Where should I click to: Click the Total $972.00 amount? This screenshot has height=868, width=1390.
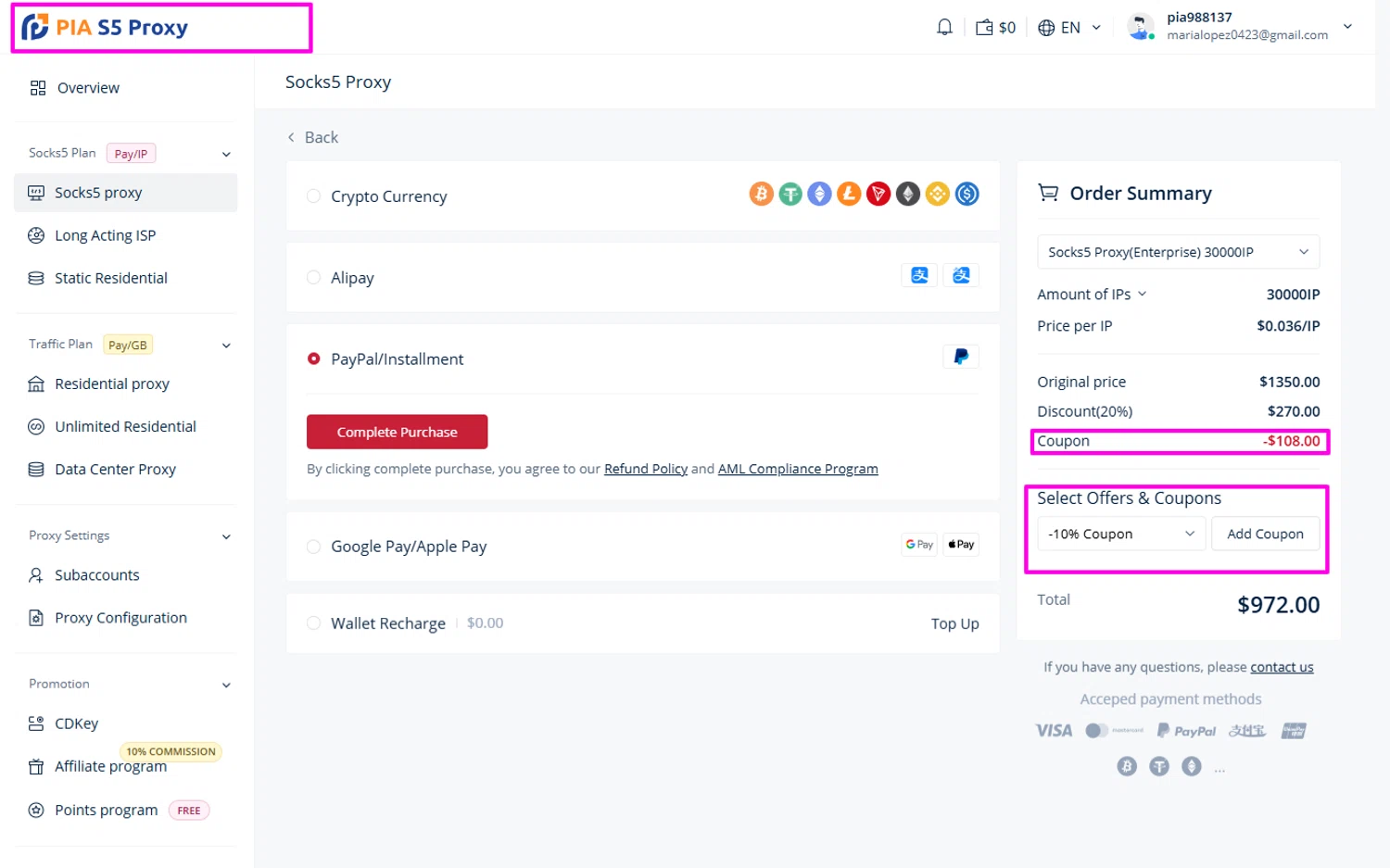(x=1278, y=605)
